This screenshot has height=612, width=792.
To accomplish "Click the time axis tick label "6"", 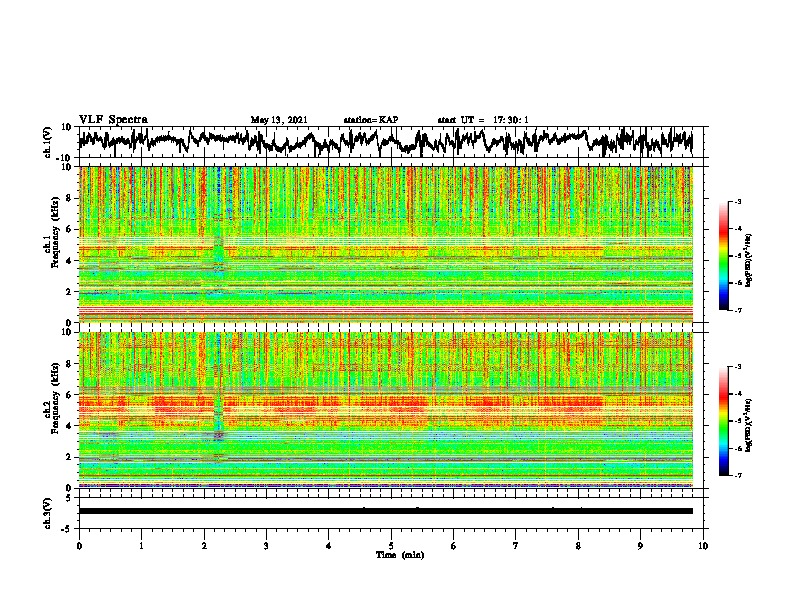I will [x=454, y=546].
